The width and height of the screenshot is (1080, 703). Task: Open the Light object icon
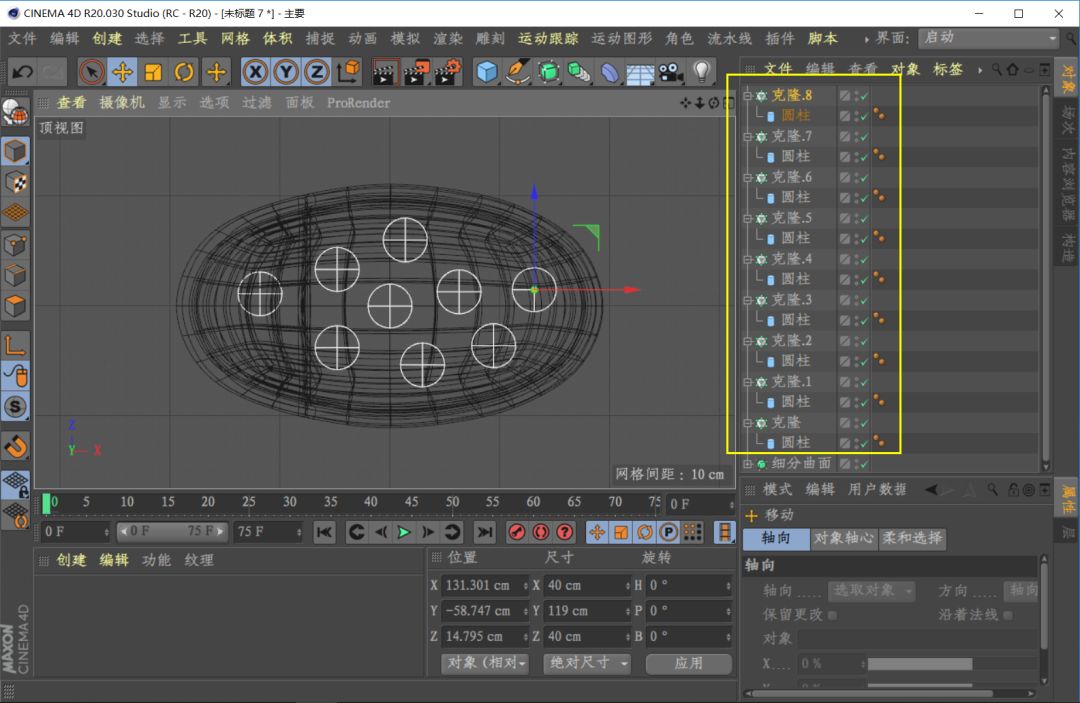click(x=702, y=72)
